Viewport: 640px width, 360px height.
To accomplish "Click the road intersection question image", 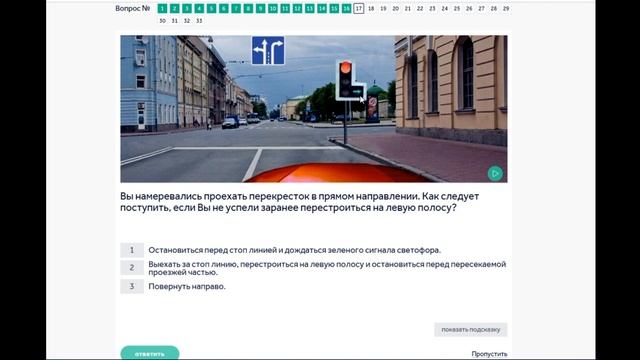I will (313, 109).
